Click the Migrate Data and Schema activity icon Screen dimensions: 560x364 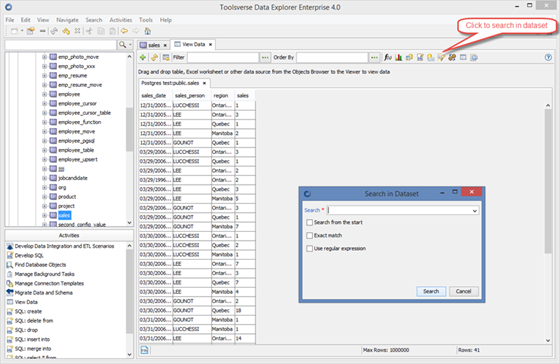[10, 293]
